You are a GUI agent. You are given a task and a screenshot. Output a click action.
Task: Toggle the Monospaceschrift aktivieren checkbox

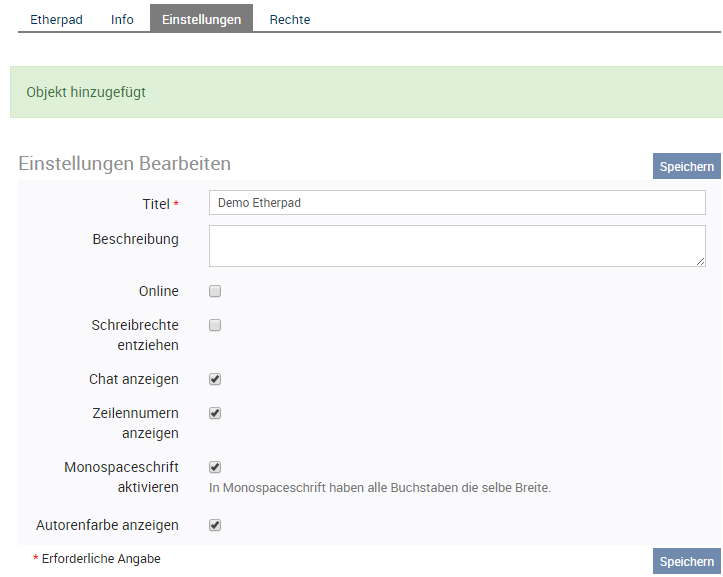click(x=215, y=467)
